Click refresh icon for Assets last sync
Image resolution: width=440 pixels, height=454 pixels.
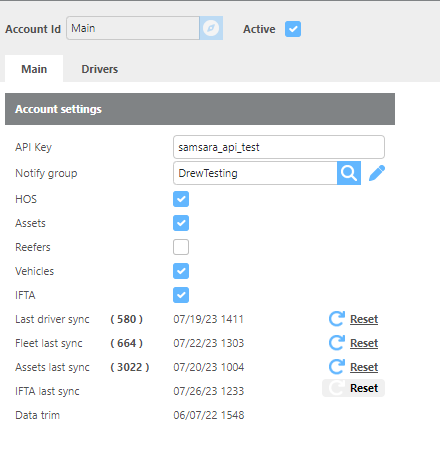(x=337, y=367)
